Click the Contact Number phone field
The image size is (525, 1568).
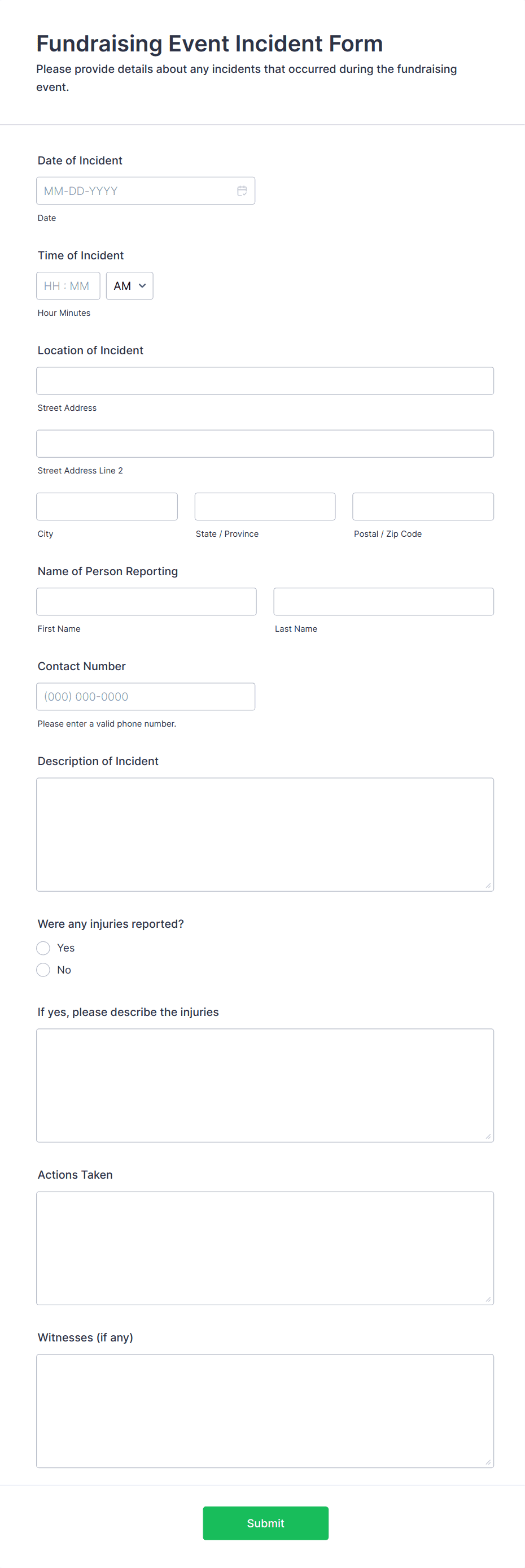(x=146, y=696)
